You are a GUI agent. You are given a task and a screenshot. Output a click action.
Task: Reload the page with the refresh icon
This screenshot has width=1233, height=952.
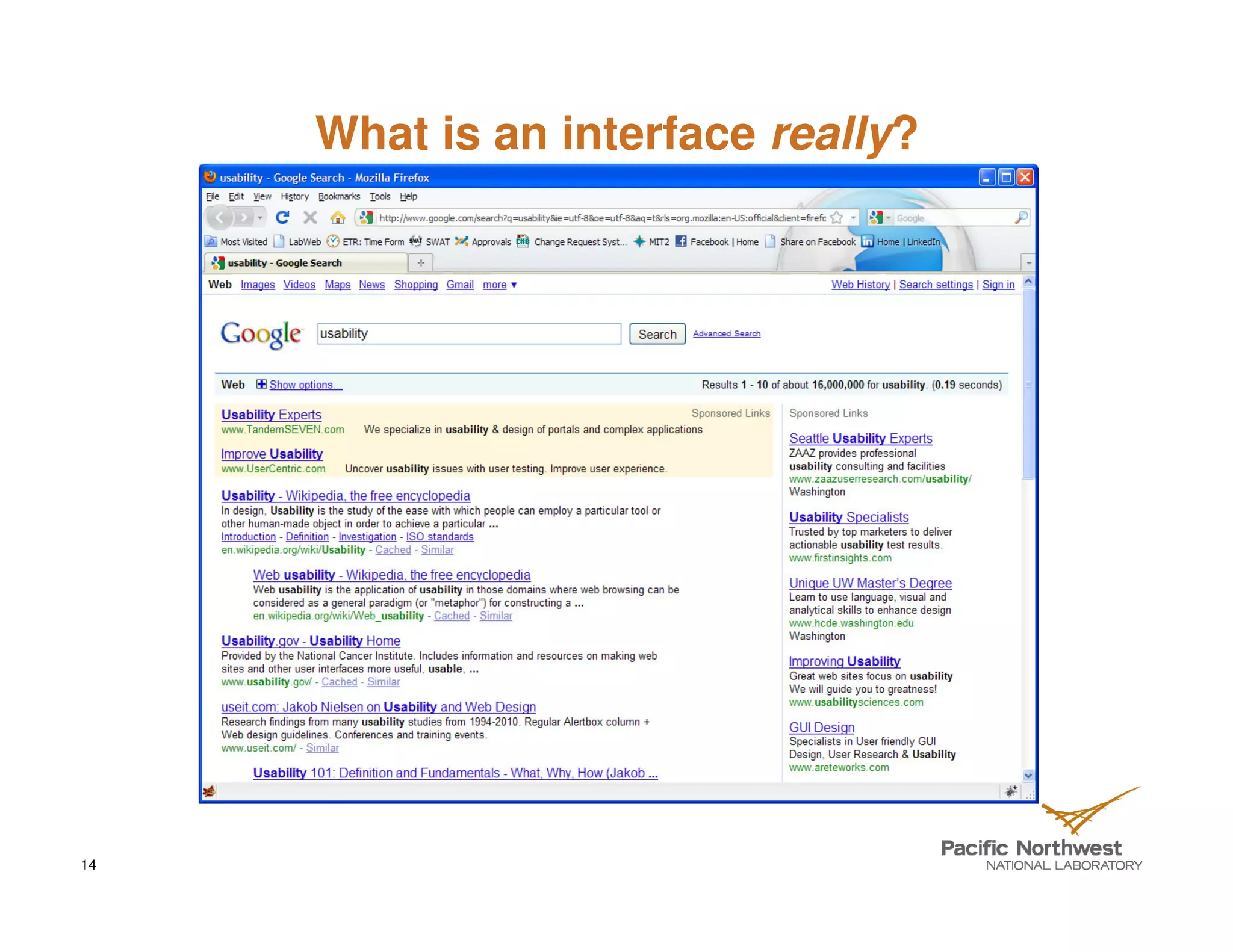[x=282, y=217]
